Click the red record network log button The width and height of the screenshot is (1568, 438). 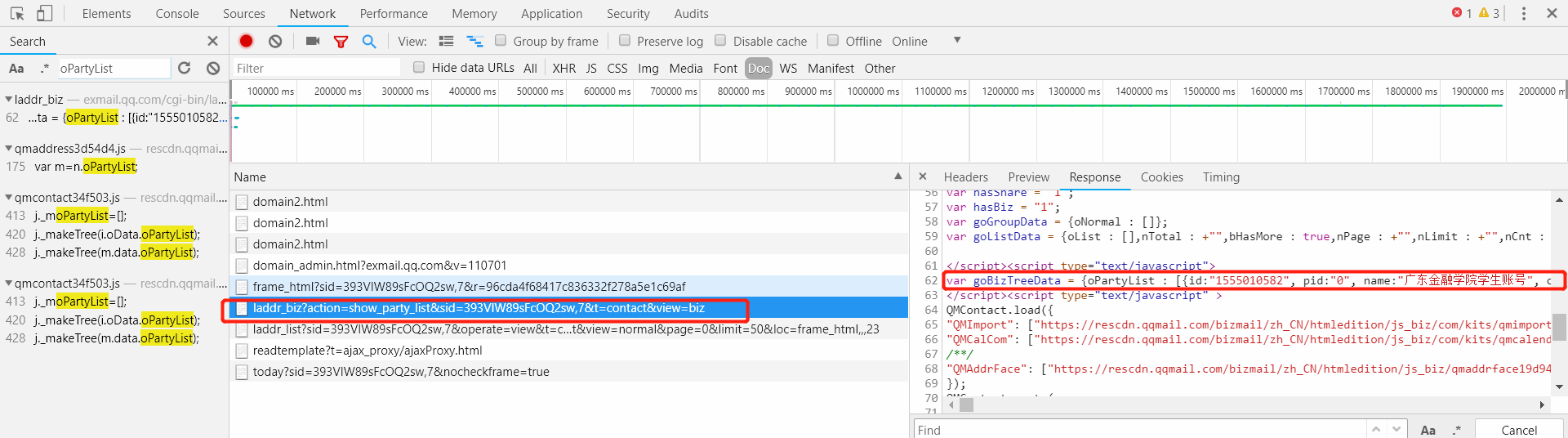[246, 41]
